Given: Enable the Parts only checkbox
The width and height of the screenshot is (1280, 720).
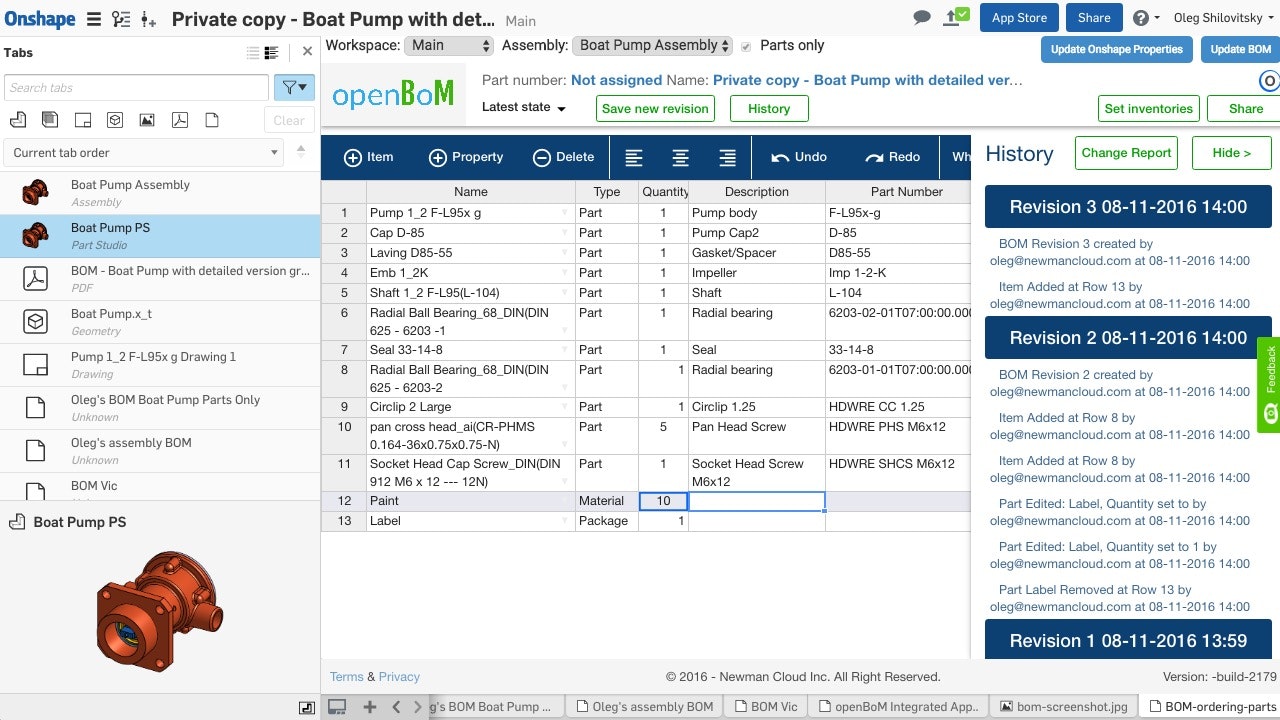Looking at the screenshot, I should pos(745,45).
